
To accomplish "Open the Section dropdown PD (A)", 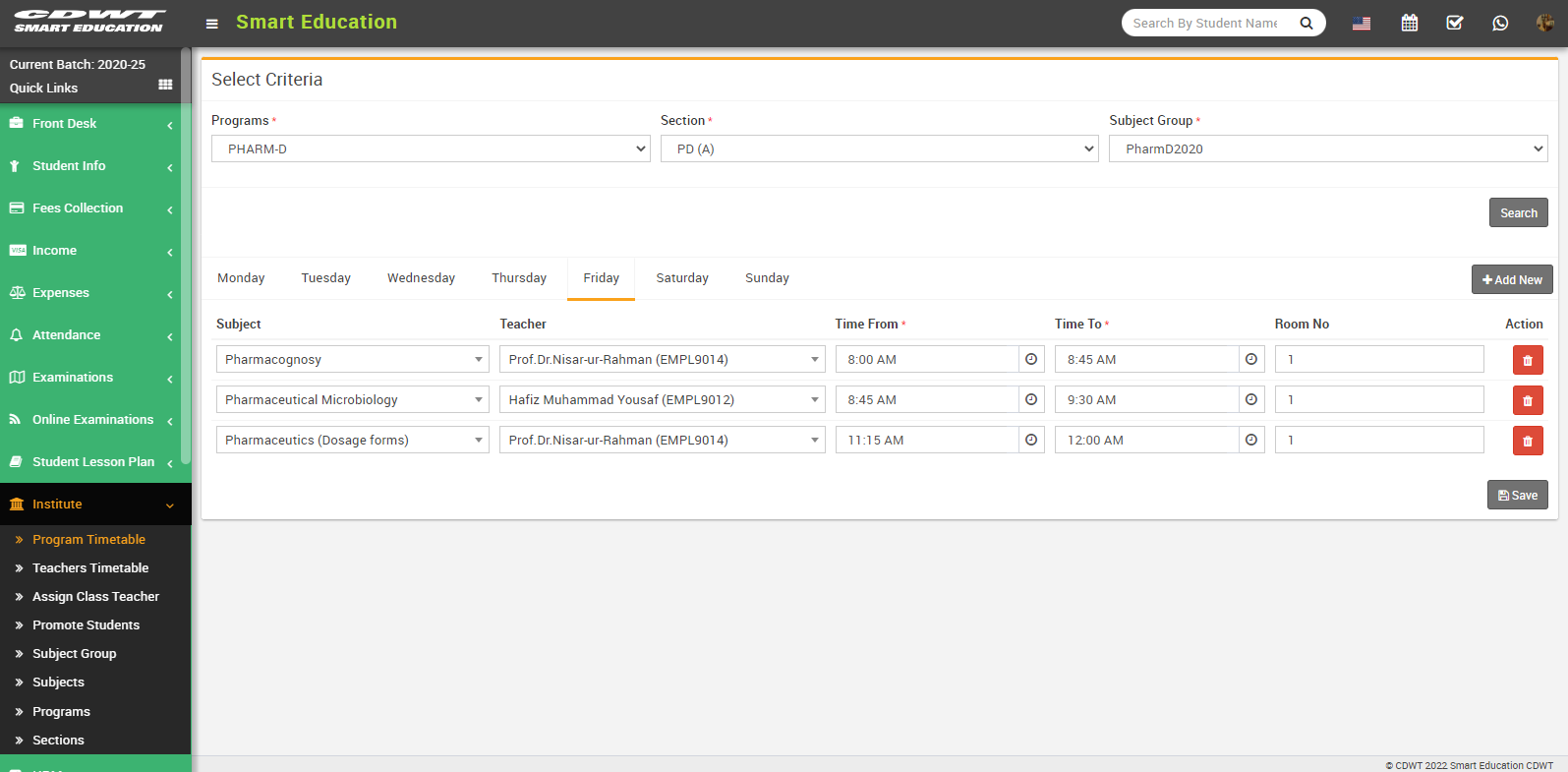I will 880,148.
